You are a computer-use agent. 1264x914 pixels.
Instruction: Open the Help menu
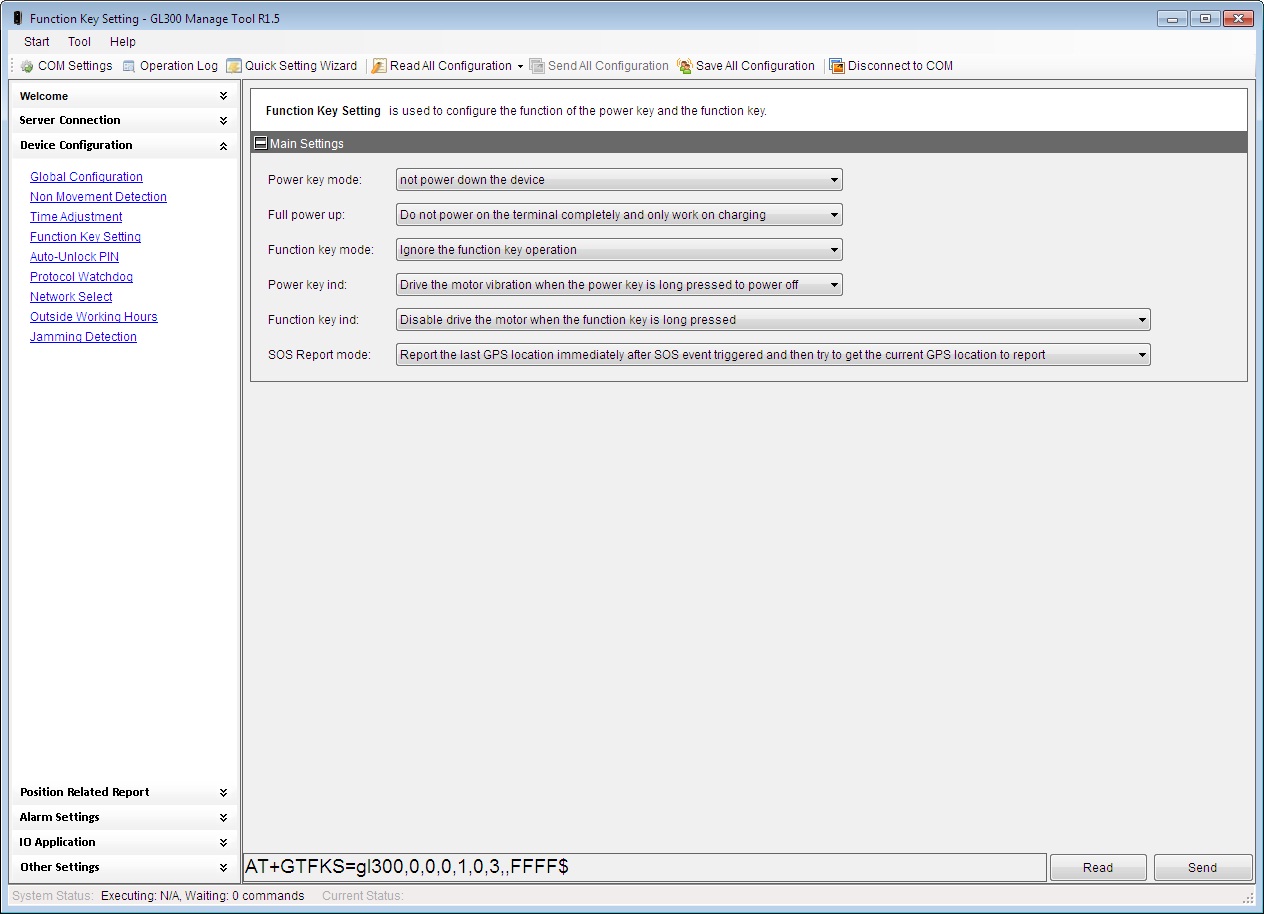(123, 42)
